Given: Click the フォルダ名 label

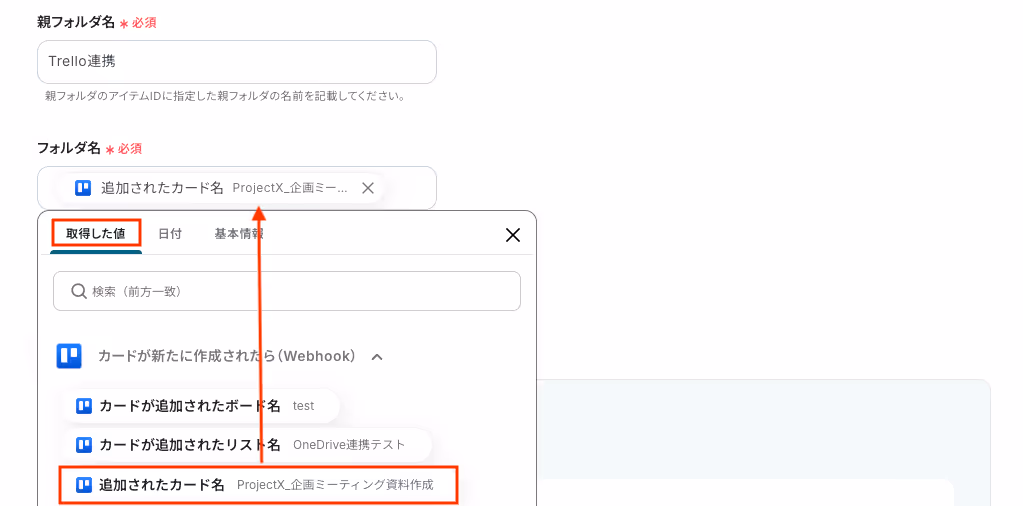Looking at the screenshot, I should (x=69, y=148).
